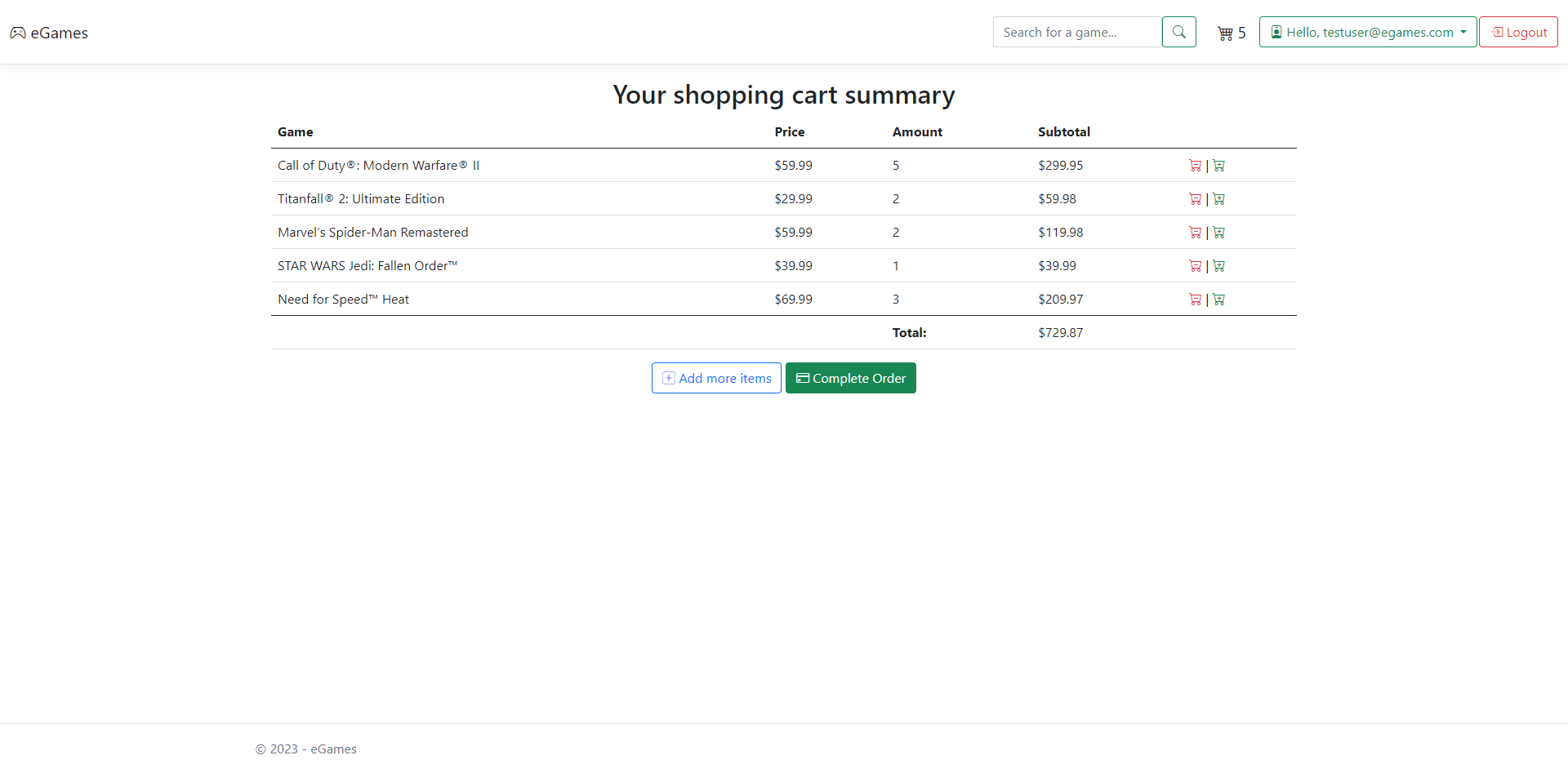Viewport: 1568px width, 773px height.
Task: Add one more Need for Speed Heat
Action: 1218,300
